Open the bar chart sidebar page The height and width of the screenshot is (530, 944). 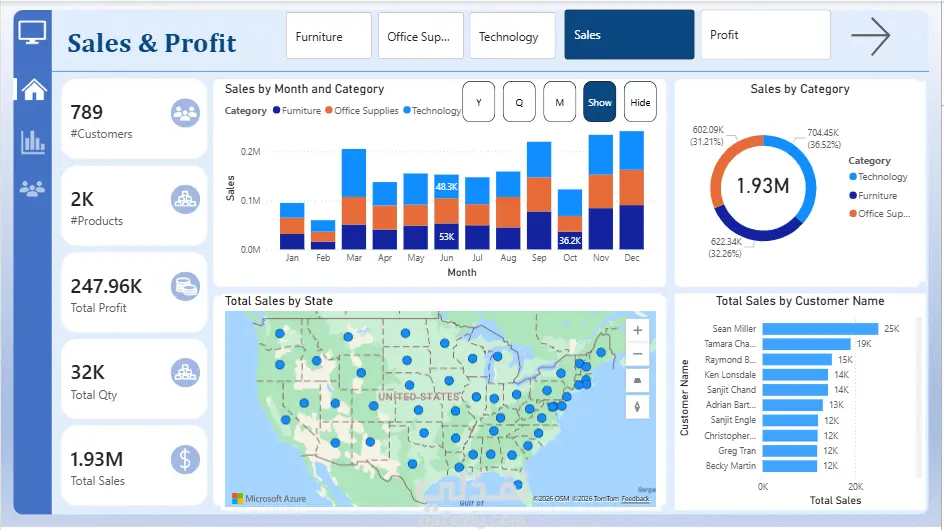33,142
